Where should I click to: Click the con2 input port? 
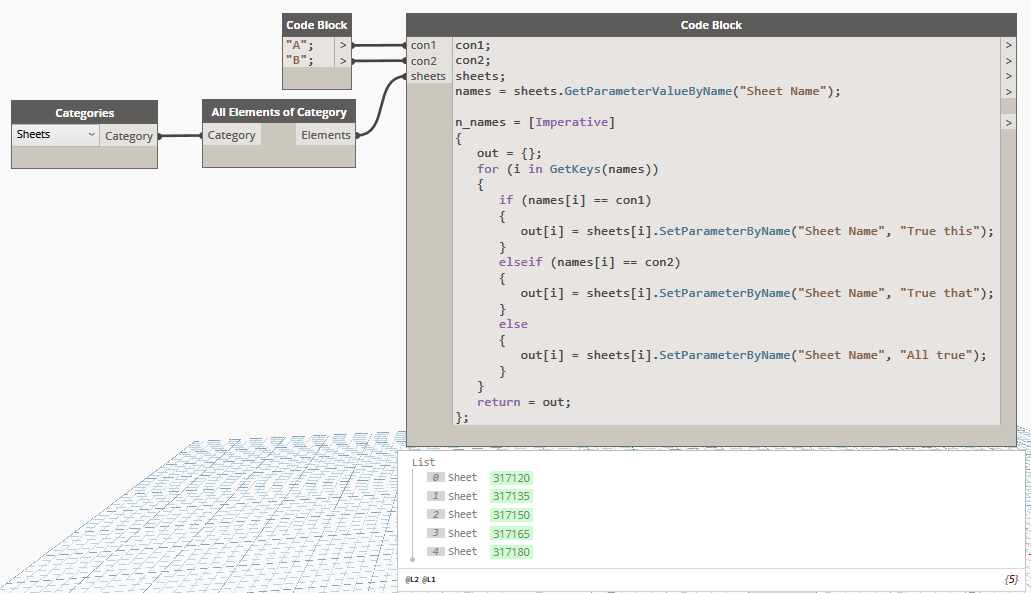point(429,61)
